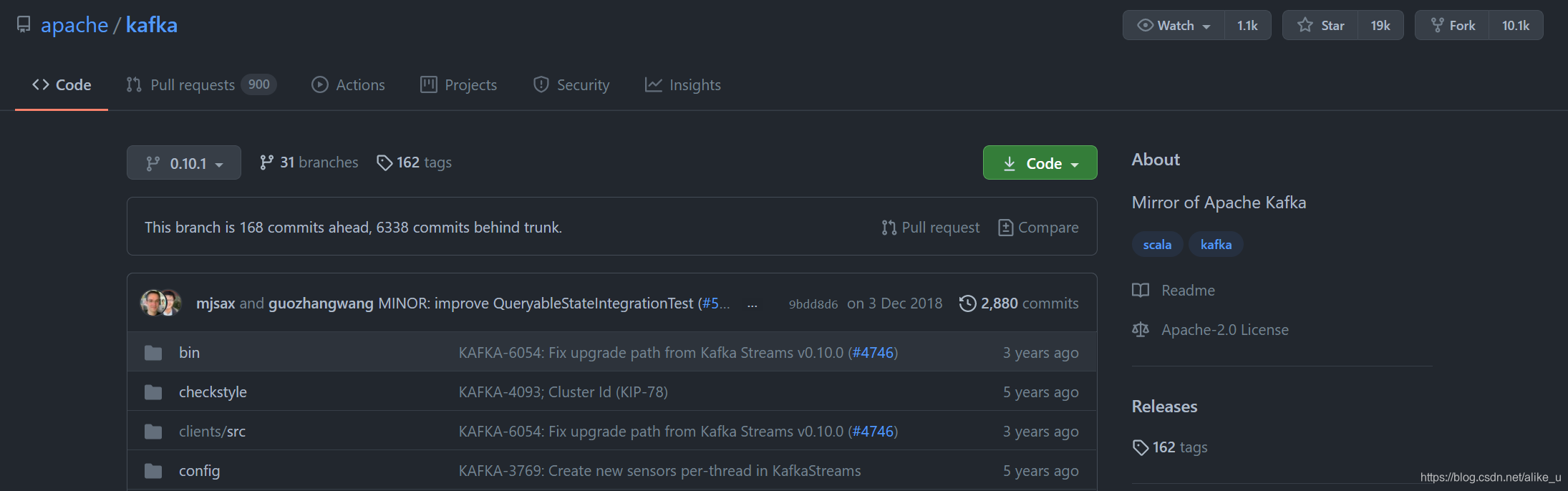Image resolution: width=1568 pixels, height=491 pixels.
Task: Star the kafka repository
Action: pyautogui.click(x=1320, y=25)
